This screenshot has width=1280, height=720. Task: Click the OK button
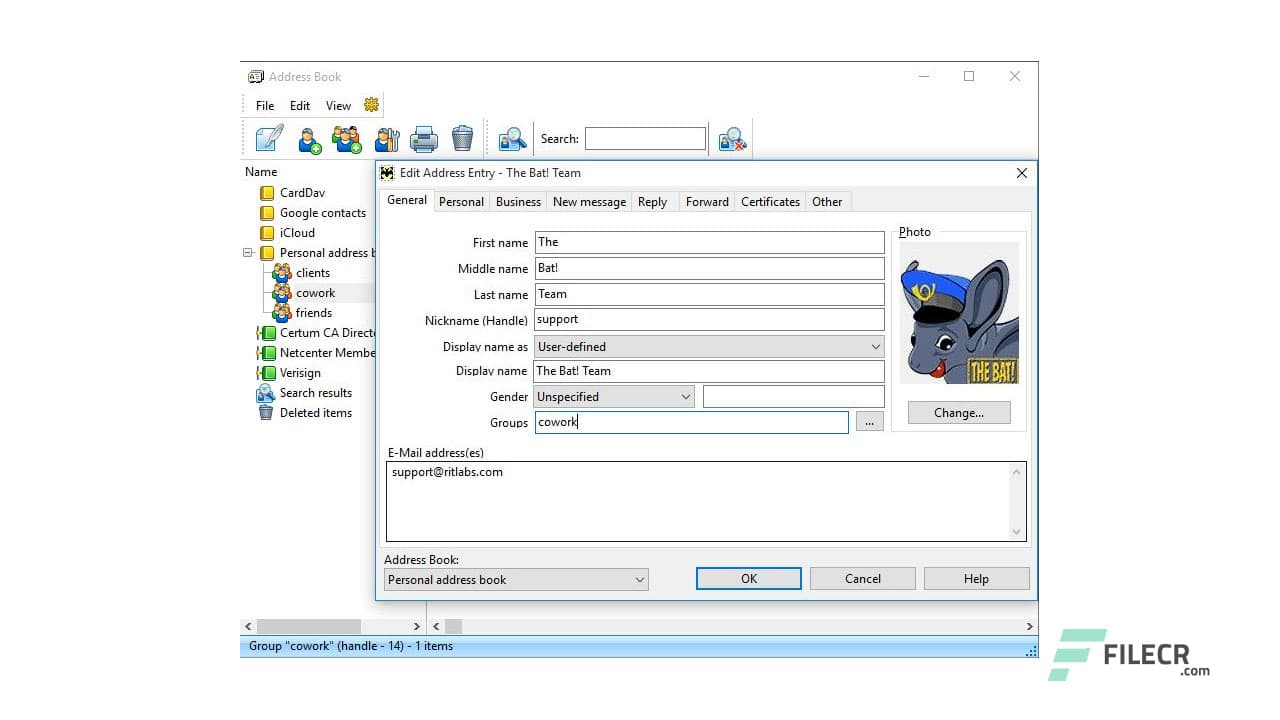[748, 578]
